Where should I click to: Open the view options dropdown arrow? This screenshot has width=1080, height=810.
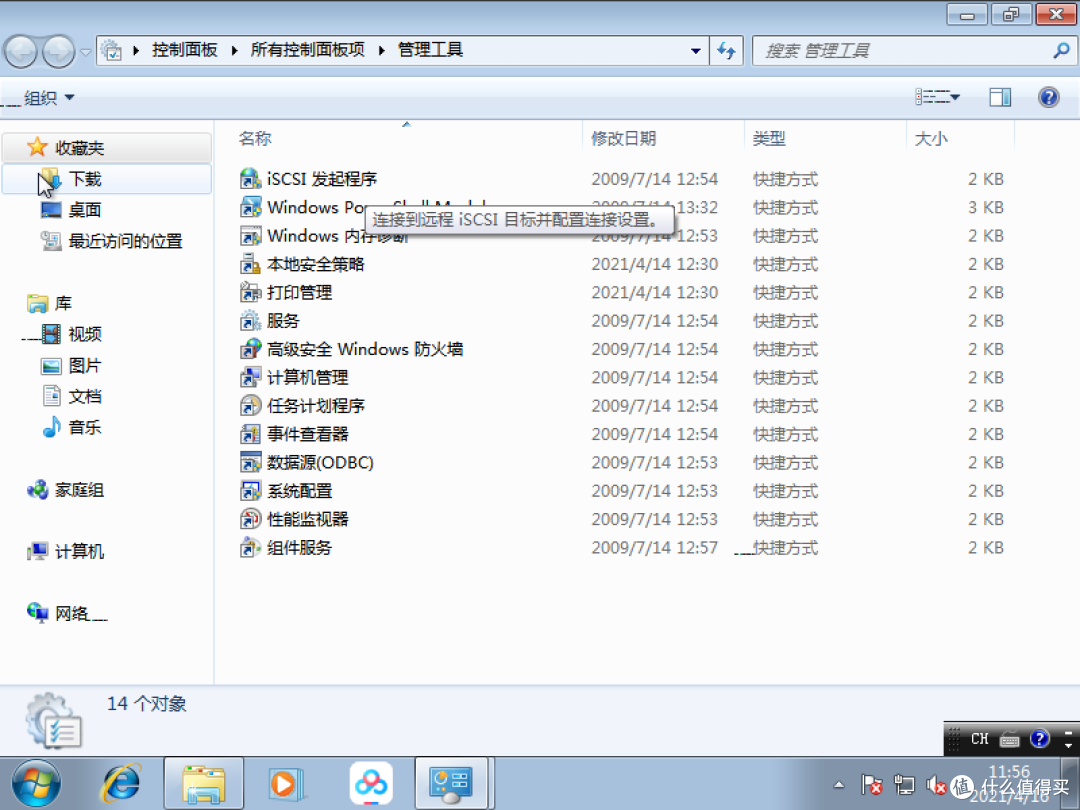tap(955, 97)
